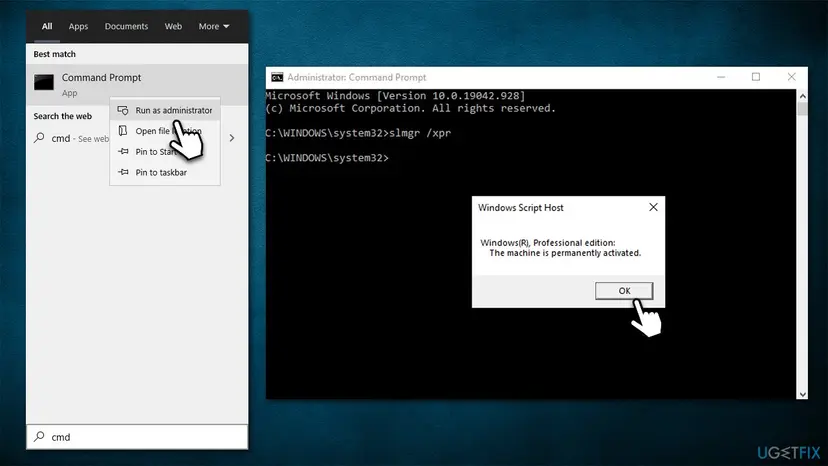Viewport: 828px width, 466px height.
Task: Focus the search box containing cmd
Action: coord(137,437)
